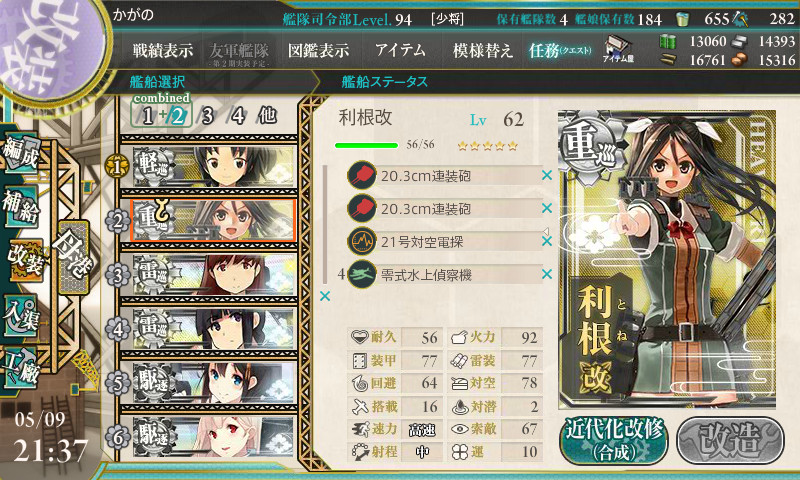Open the 工廠 factory side icon
The image size is (800, 480).
pyautogui.click(x=20, y=368)
